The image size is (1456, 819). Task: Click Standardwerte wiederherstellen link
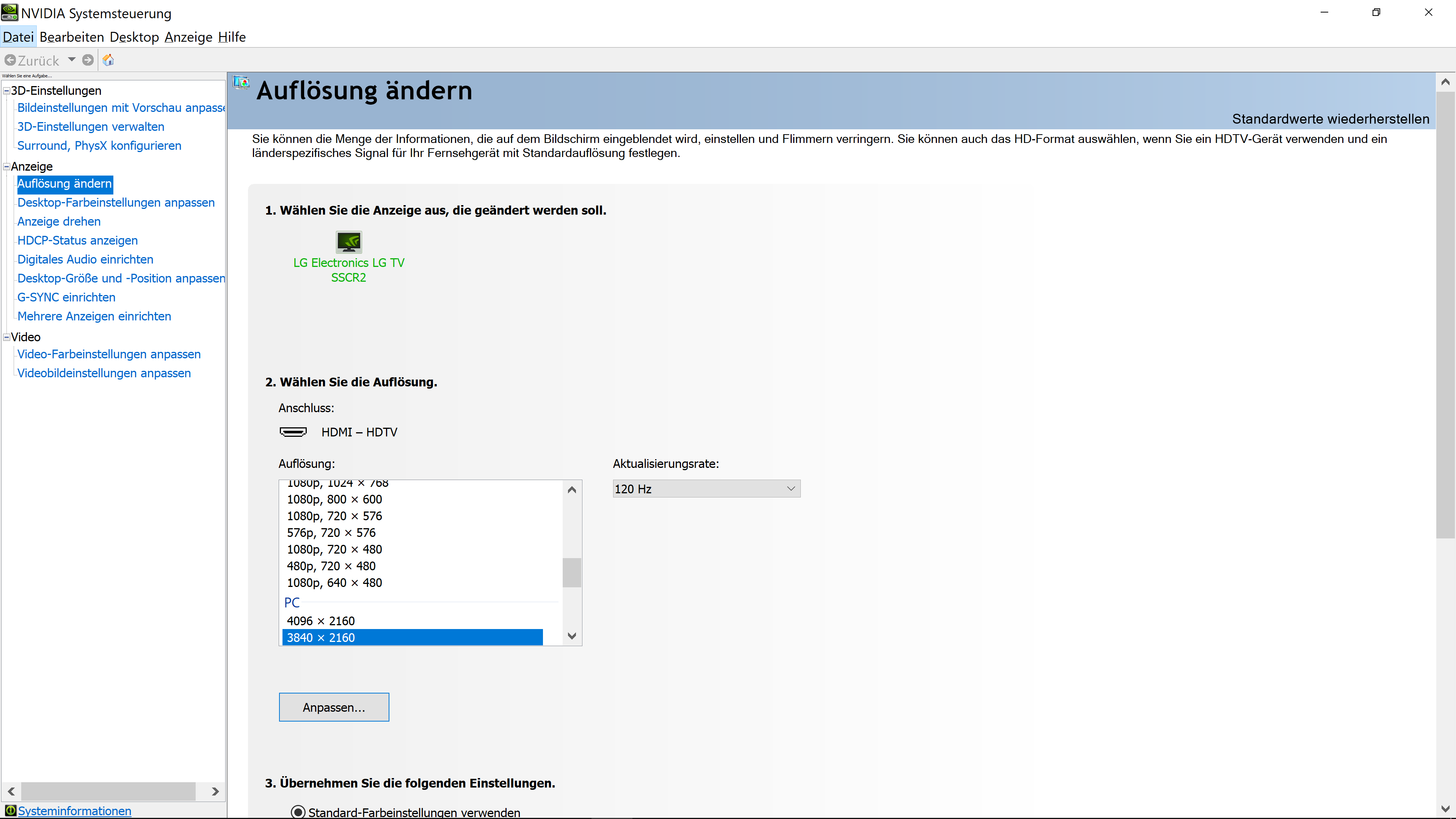click(x=1330, y=119)
